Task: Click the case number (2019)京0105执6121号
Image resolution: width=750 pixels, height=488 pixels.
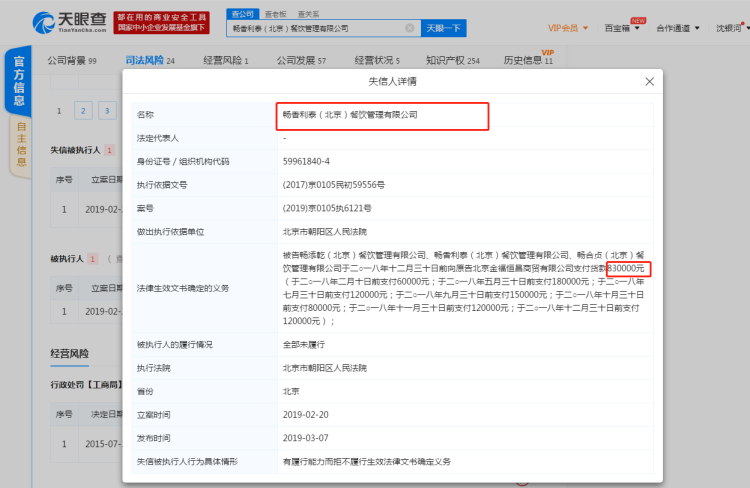Action: point(327,209)
